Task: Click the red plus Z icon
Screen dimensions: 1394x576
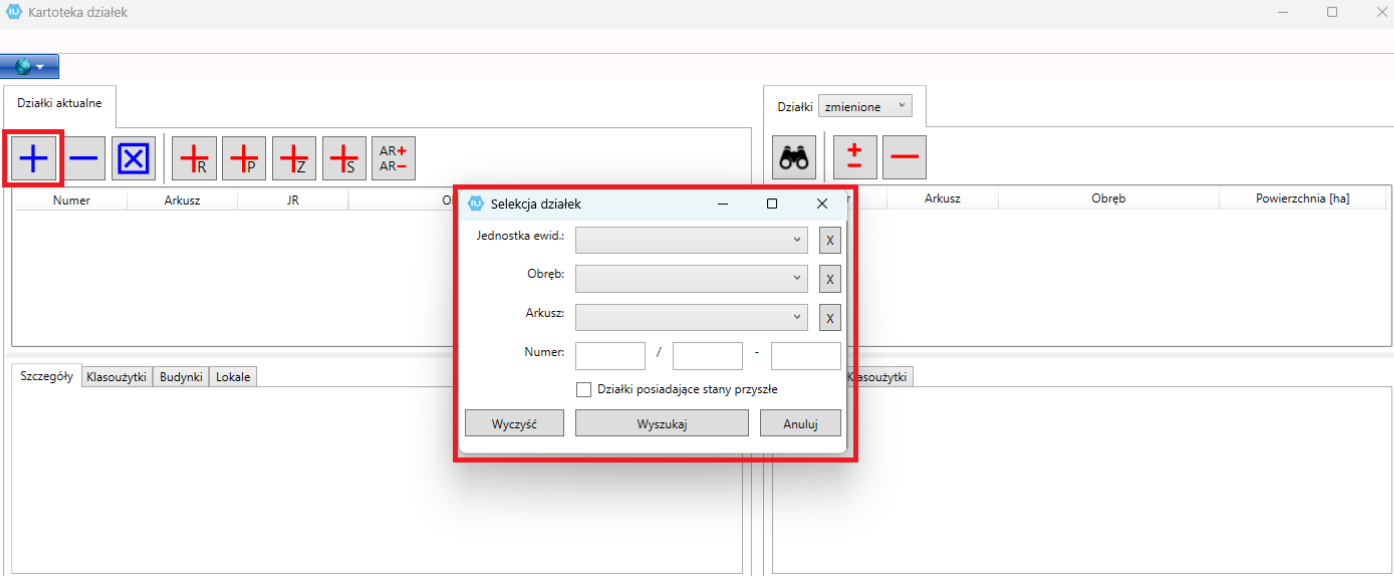Action: [294, 158]
